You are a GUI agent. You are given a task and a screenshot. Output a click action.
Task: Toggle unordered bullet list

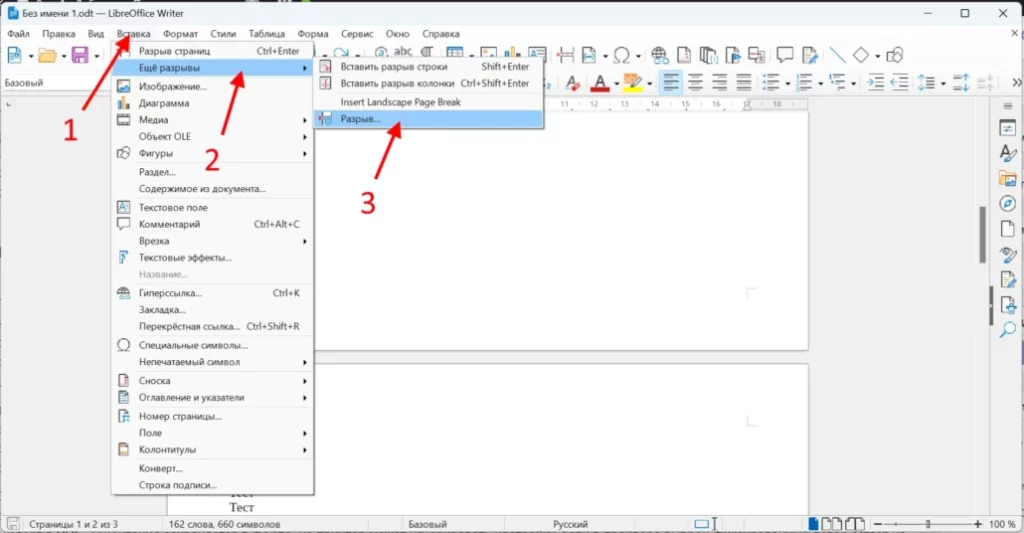click(771, 82)
